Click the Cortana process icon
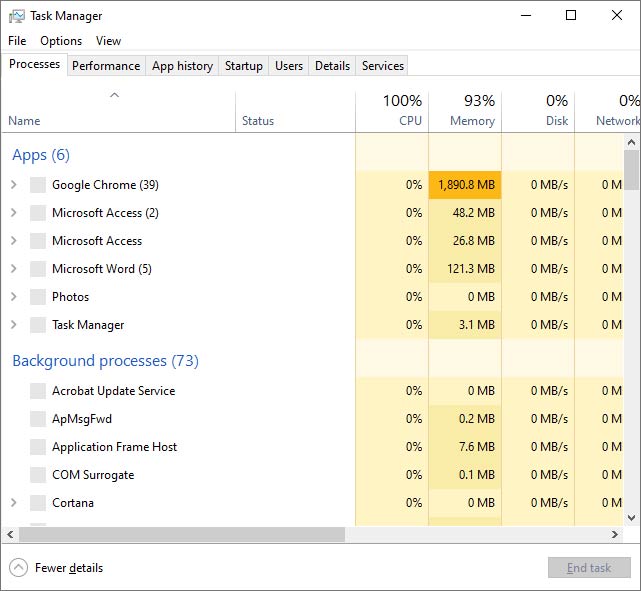The width and height of the screenshot is (641, 591). (38, 503)
